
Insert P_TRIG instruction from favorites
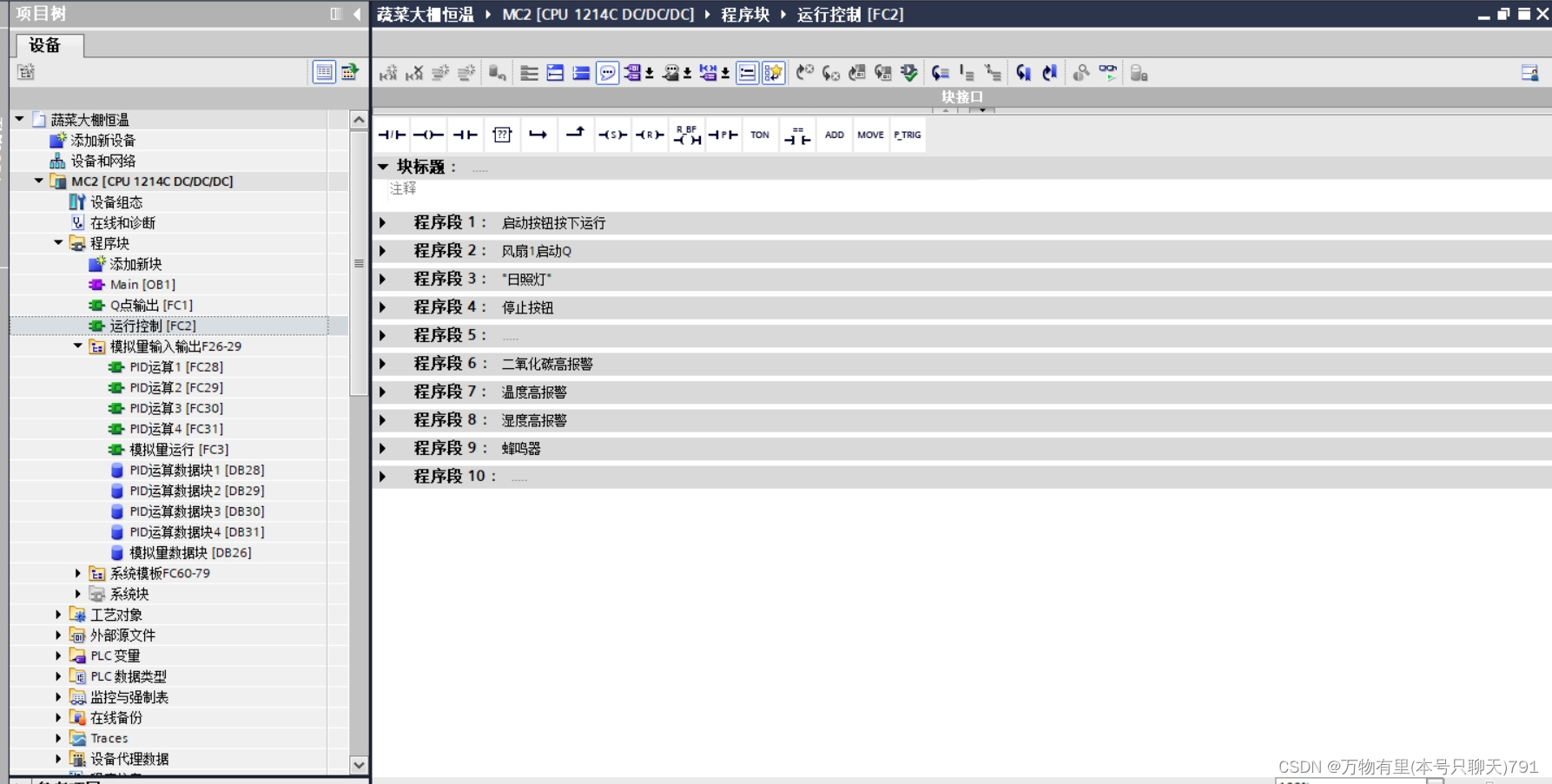[908, 135]
